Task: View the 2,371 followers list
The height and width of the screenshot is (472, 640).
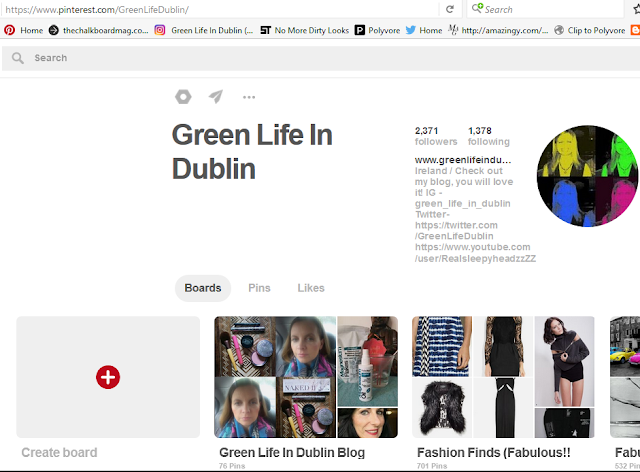Action: click(x=436, y=136)
